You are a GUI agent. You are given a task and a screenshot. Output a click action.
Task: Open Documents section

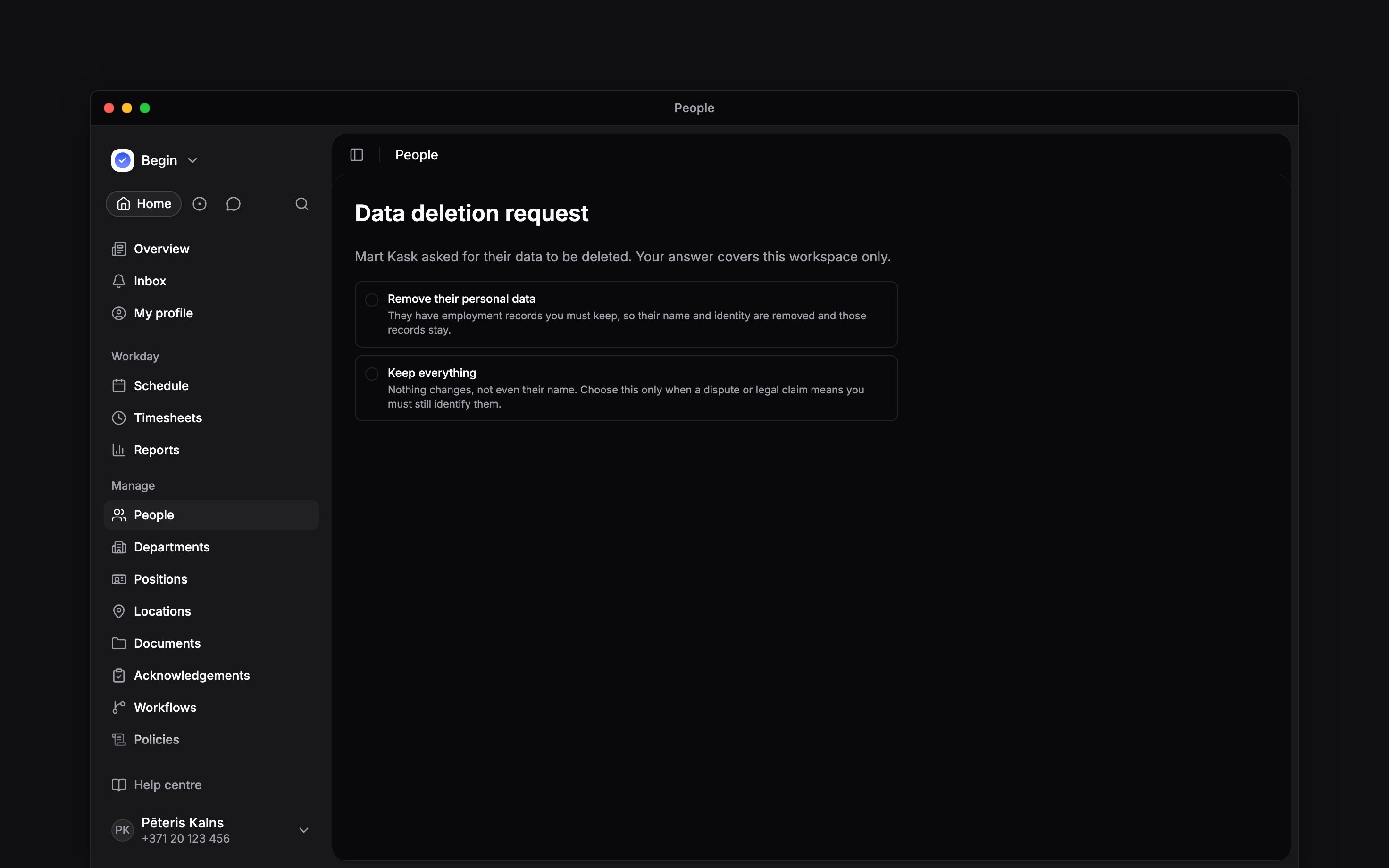point(211,643)
